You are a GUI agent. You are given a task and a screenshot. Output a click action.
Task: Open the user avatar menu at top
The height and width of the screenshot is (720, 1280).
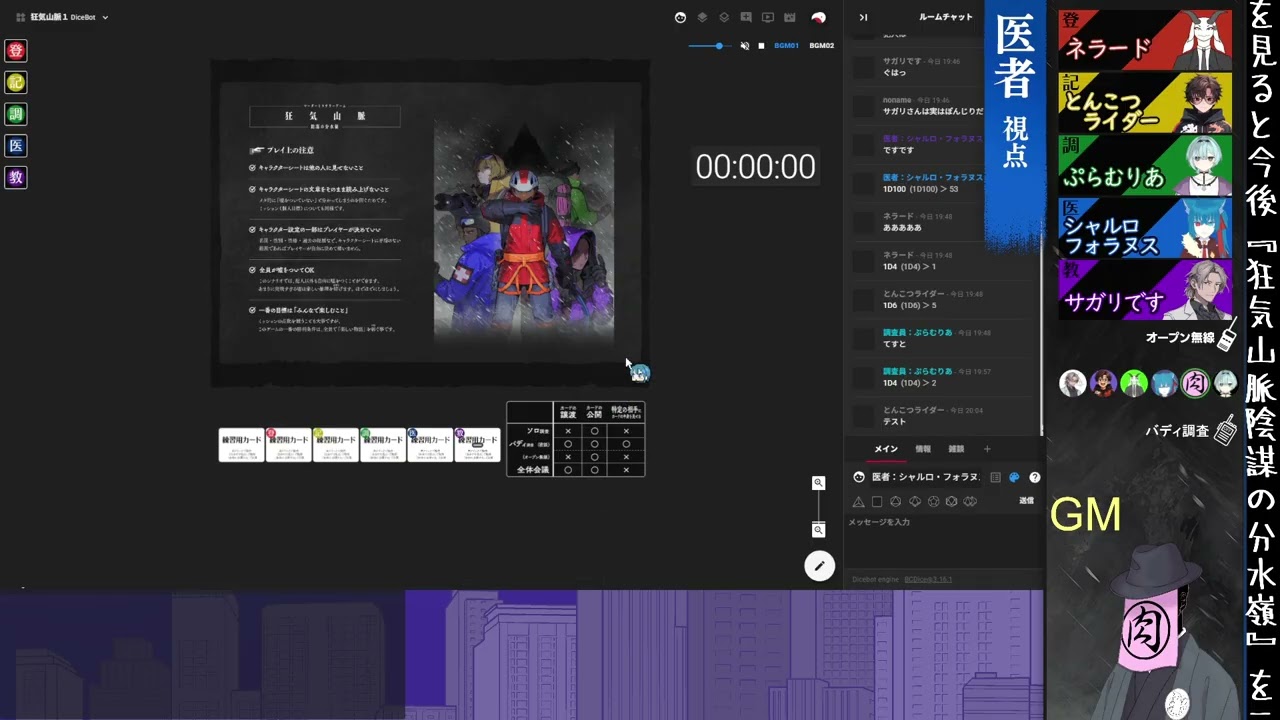click(x=818, y=17)
